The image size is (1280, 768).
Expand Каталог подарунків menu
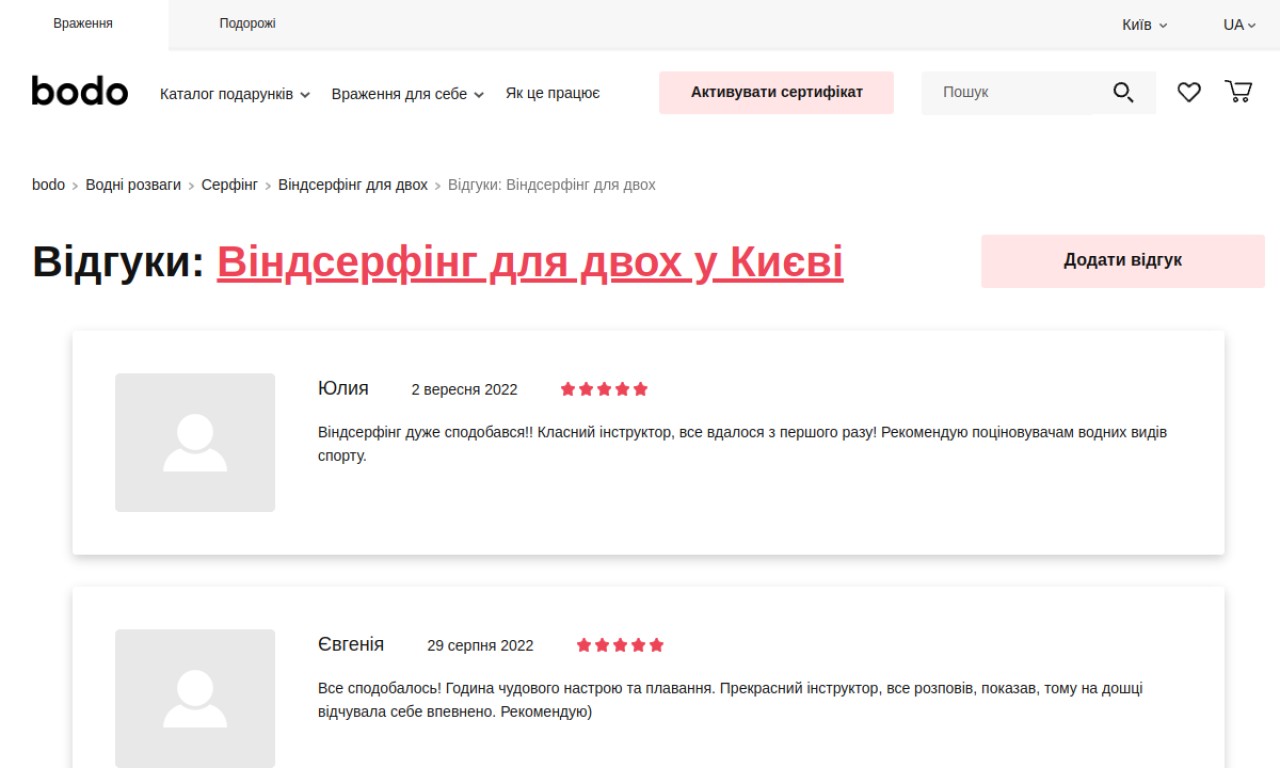(x=235, y=94)
